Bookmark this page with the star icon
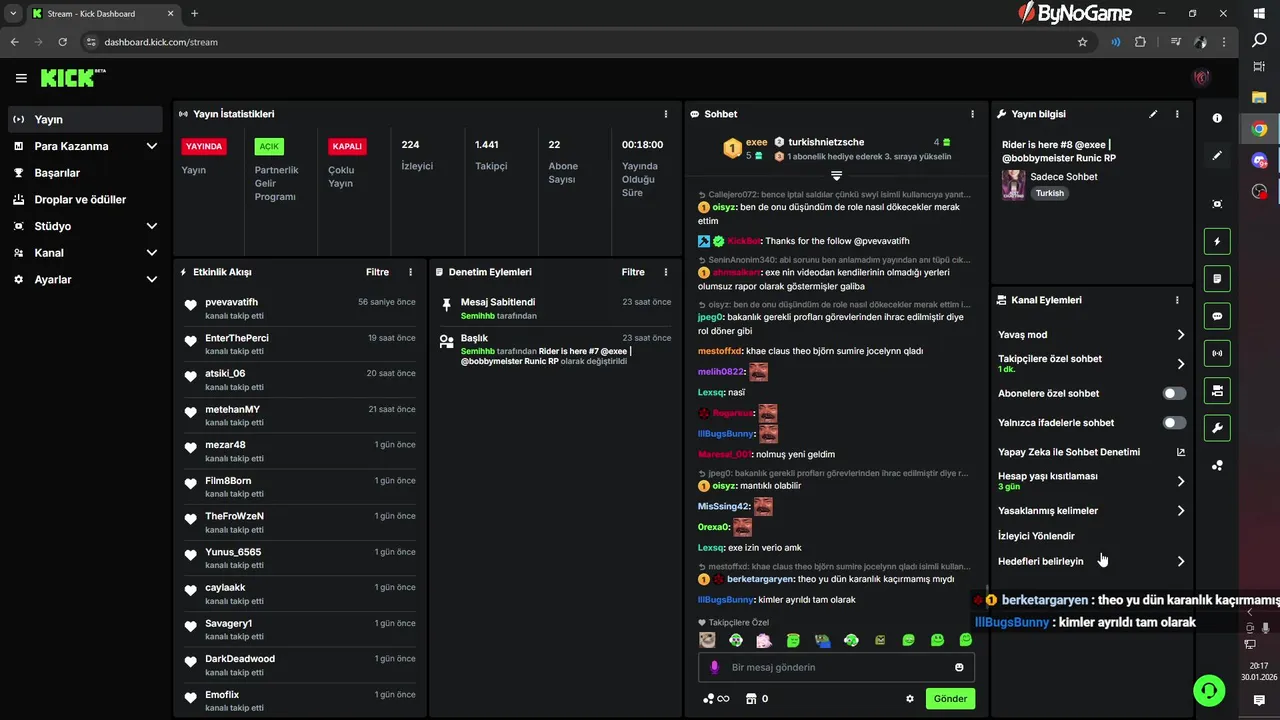1280x720 pixels. click(1082, 42)
